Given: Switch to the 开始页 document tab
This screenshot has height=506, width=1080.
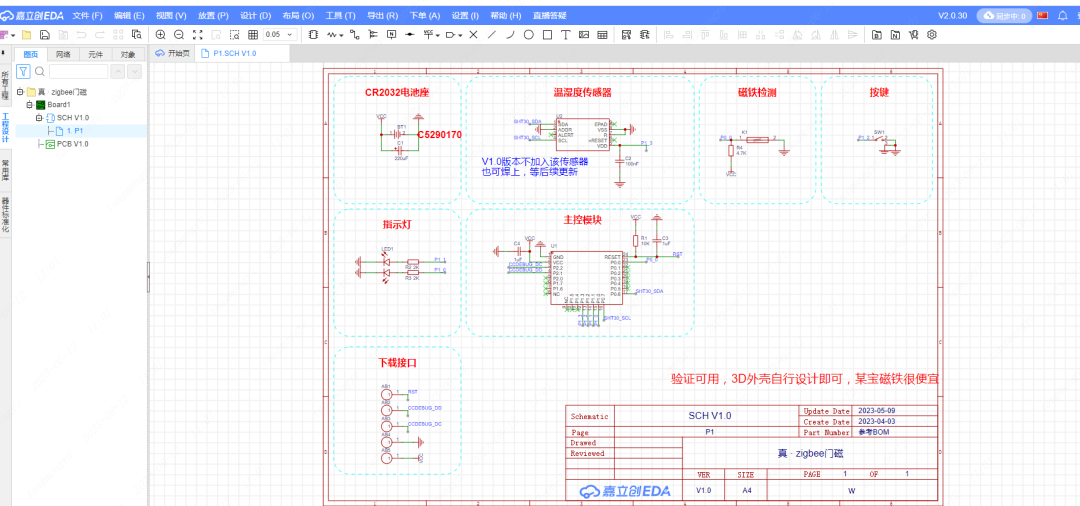Looking at the screenshot, I should tap(172, 53).
